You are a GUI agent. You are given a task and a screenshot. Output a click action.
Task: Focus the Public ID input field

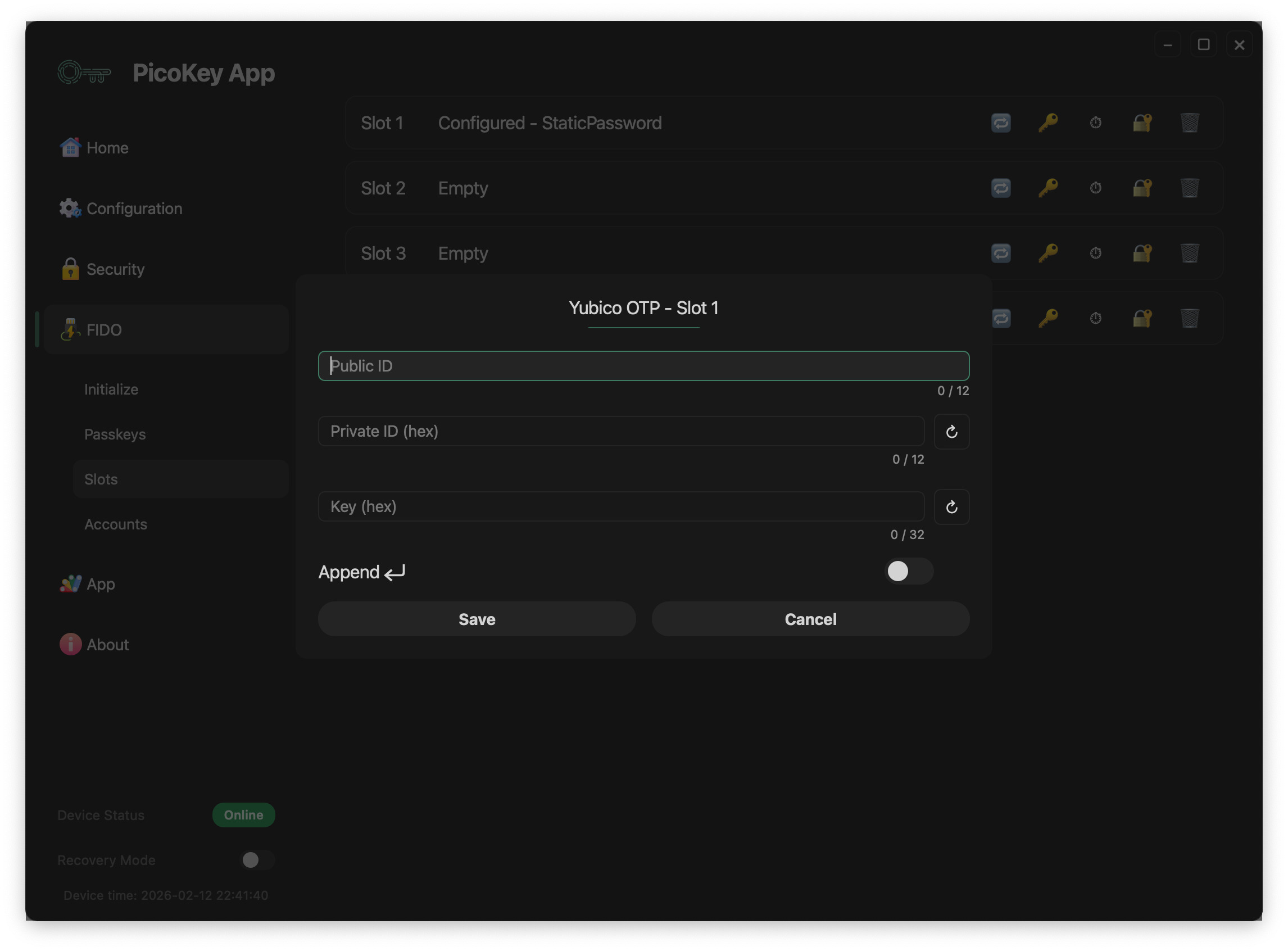(643, 365)
